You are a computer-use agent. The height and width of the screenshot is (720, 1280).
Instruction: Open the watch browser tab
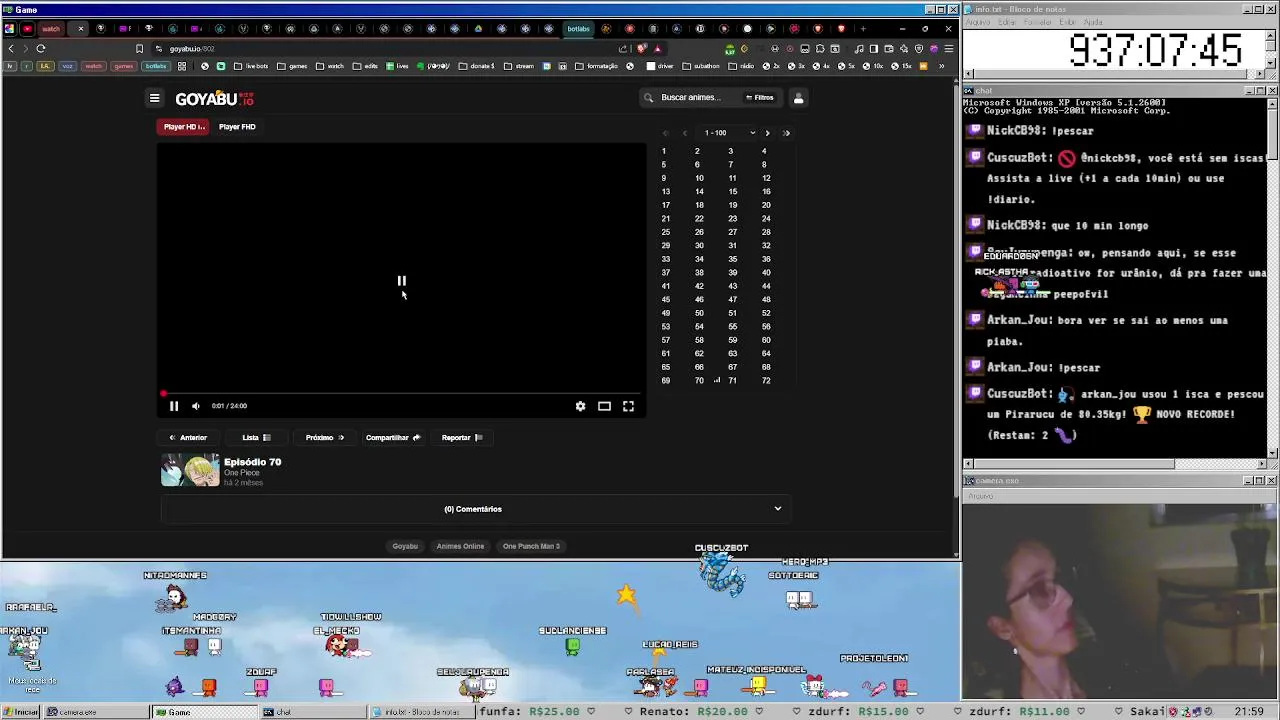(50, 29)
